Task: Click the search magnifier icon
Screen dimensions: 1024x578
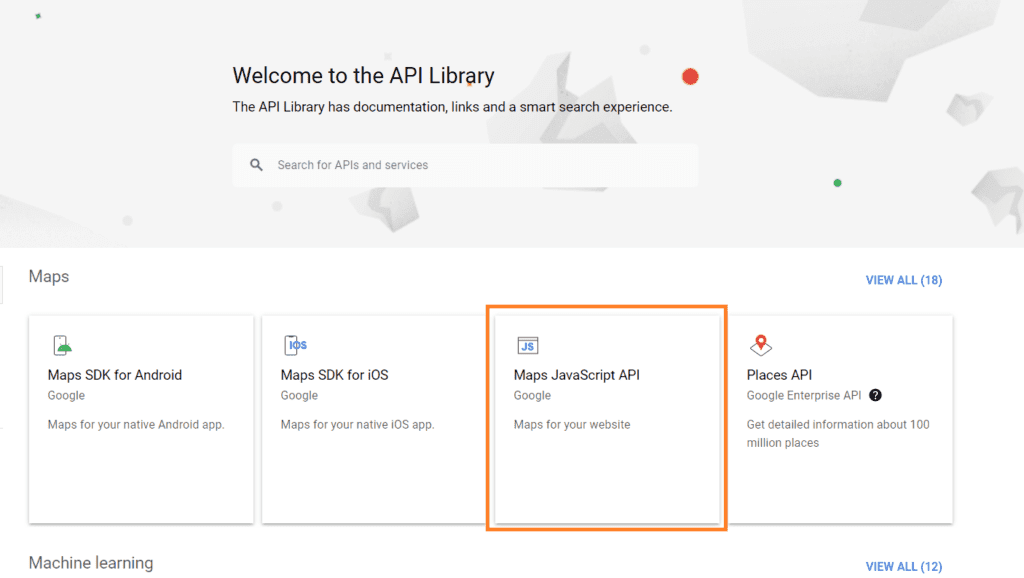Action: (257, 165)
